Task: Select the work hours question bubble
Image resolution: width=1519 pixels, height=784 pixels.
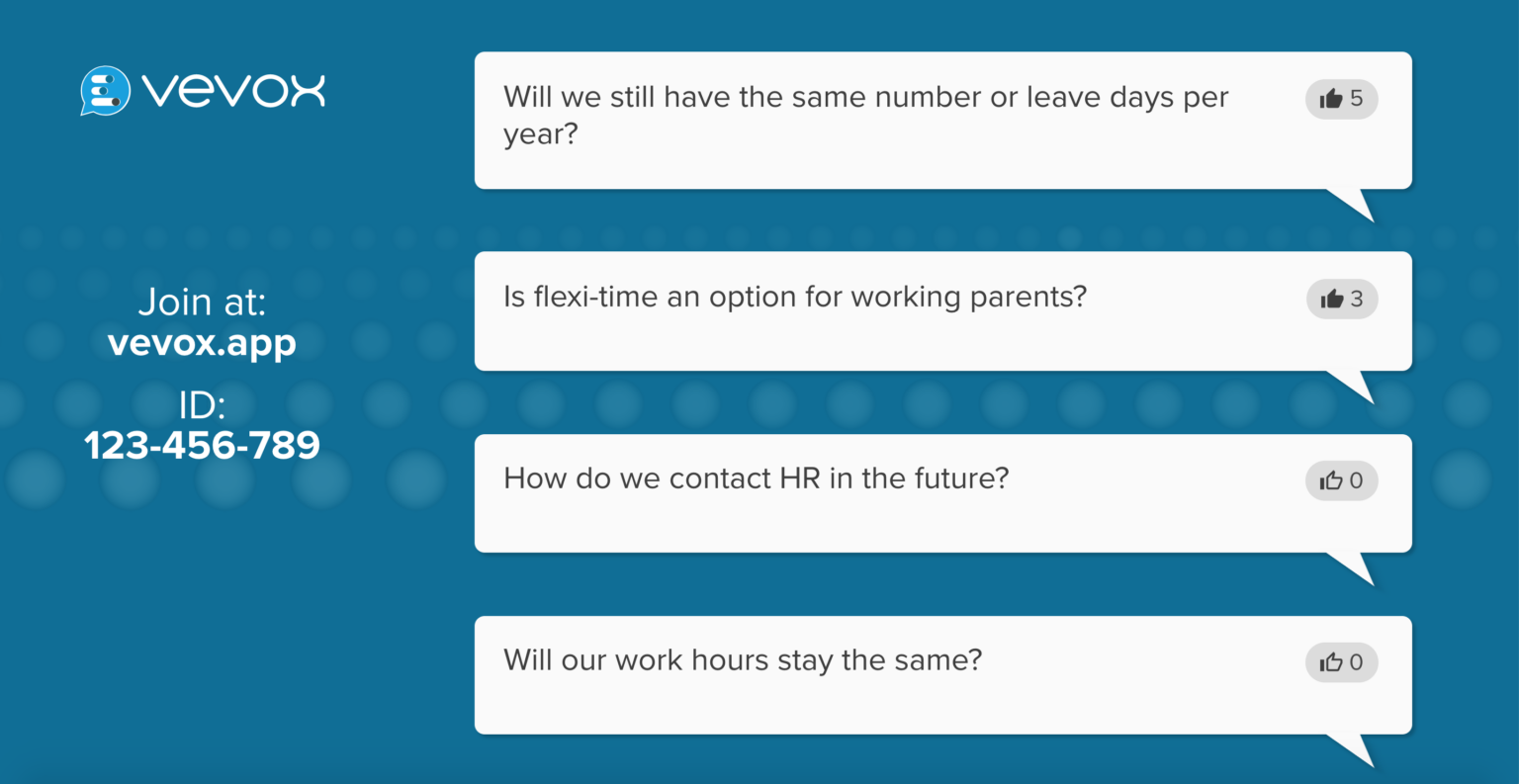Action: coord(743,660)
